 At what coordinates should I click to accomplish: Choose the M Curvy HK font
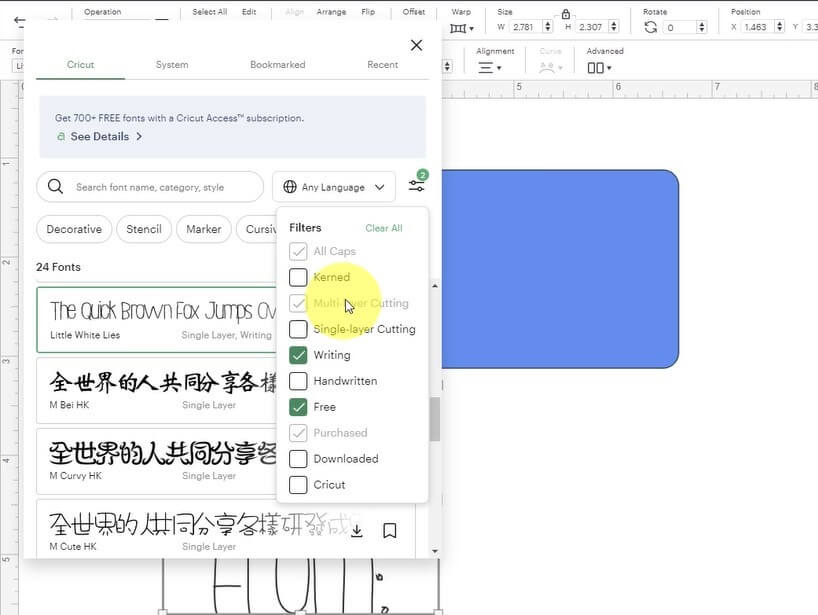tap(157, 462)
